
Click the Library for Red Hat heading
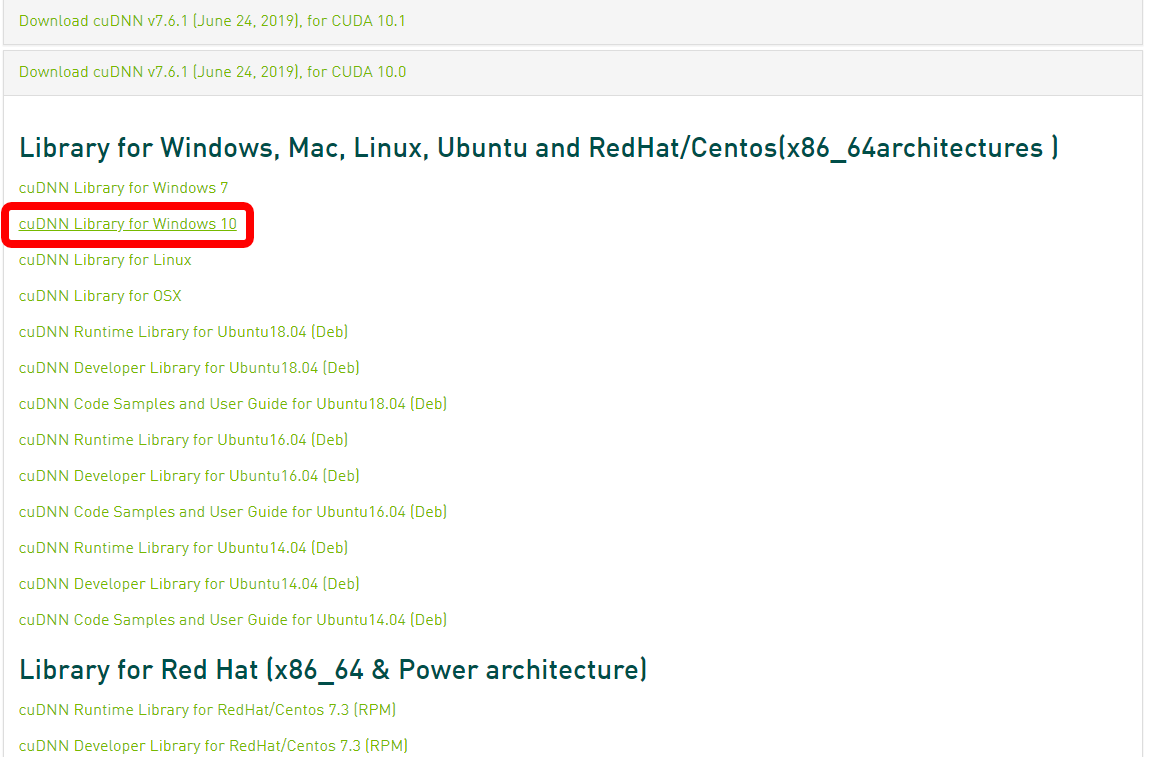(x=333, y=670)
